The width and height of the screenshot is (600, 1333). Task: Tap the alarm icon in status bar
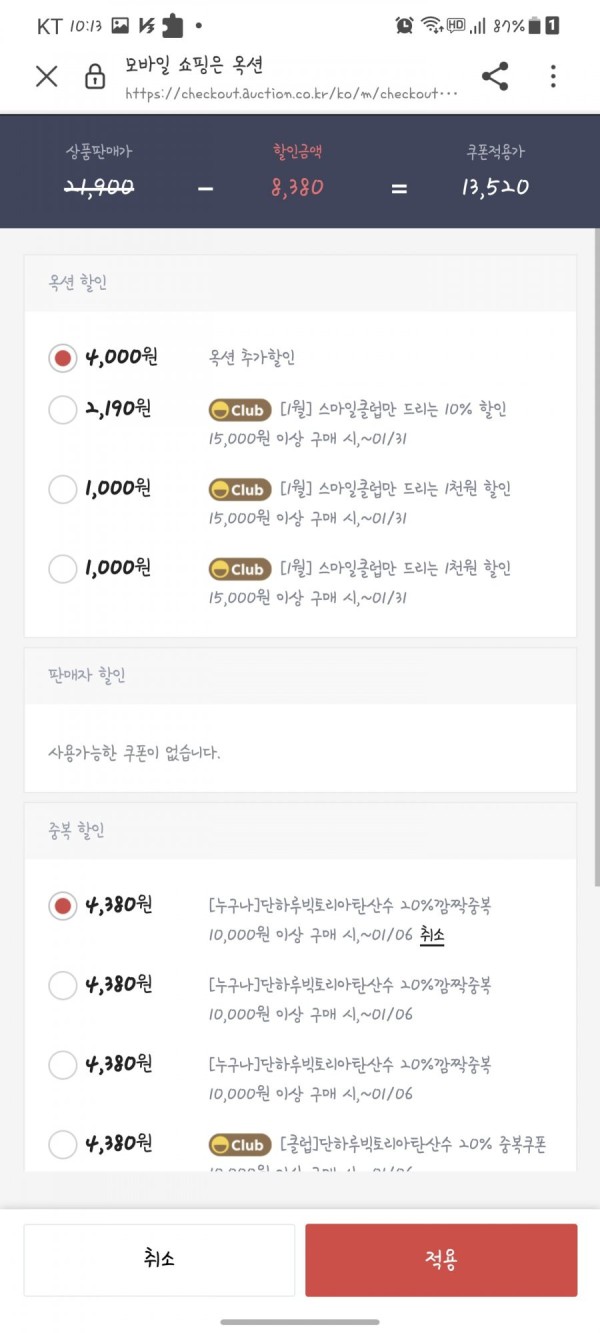[x=404, y=26]
